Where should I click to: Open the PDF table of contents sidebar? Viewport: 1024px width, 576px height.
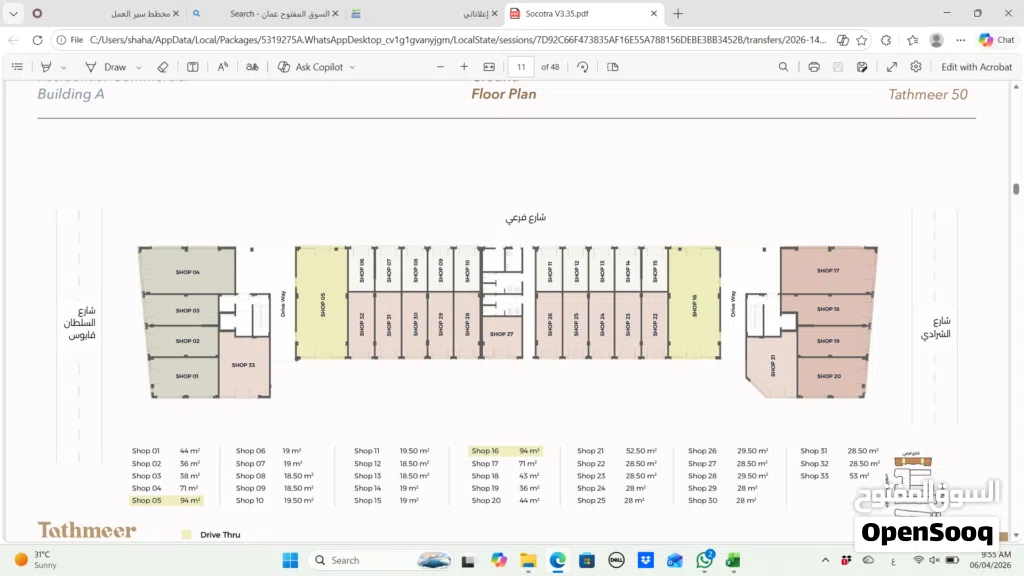click(18, 67)
